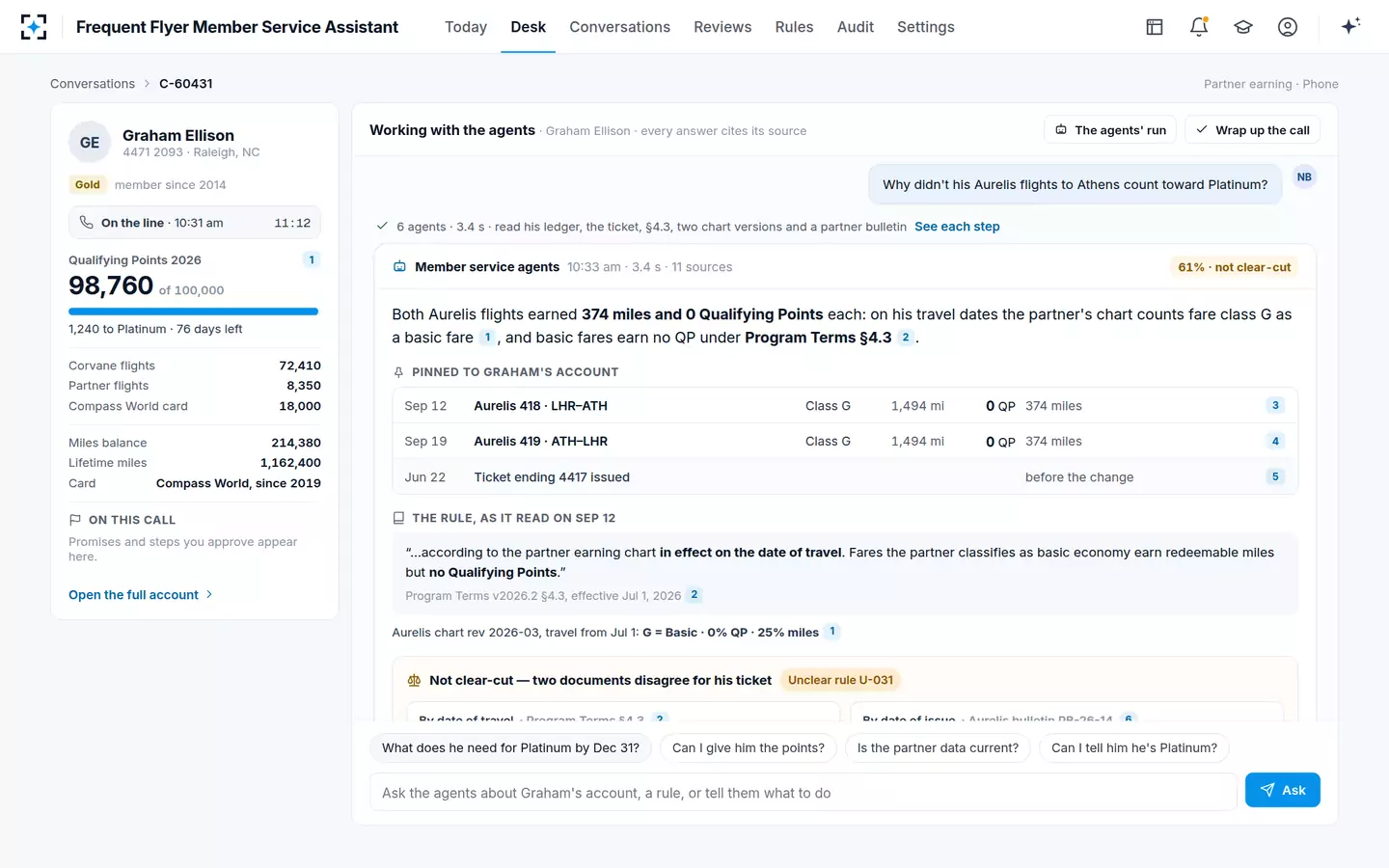
Task: Open the Reviews tab
Action: tap(722, 27)
